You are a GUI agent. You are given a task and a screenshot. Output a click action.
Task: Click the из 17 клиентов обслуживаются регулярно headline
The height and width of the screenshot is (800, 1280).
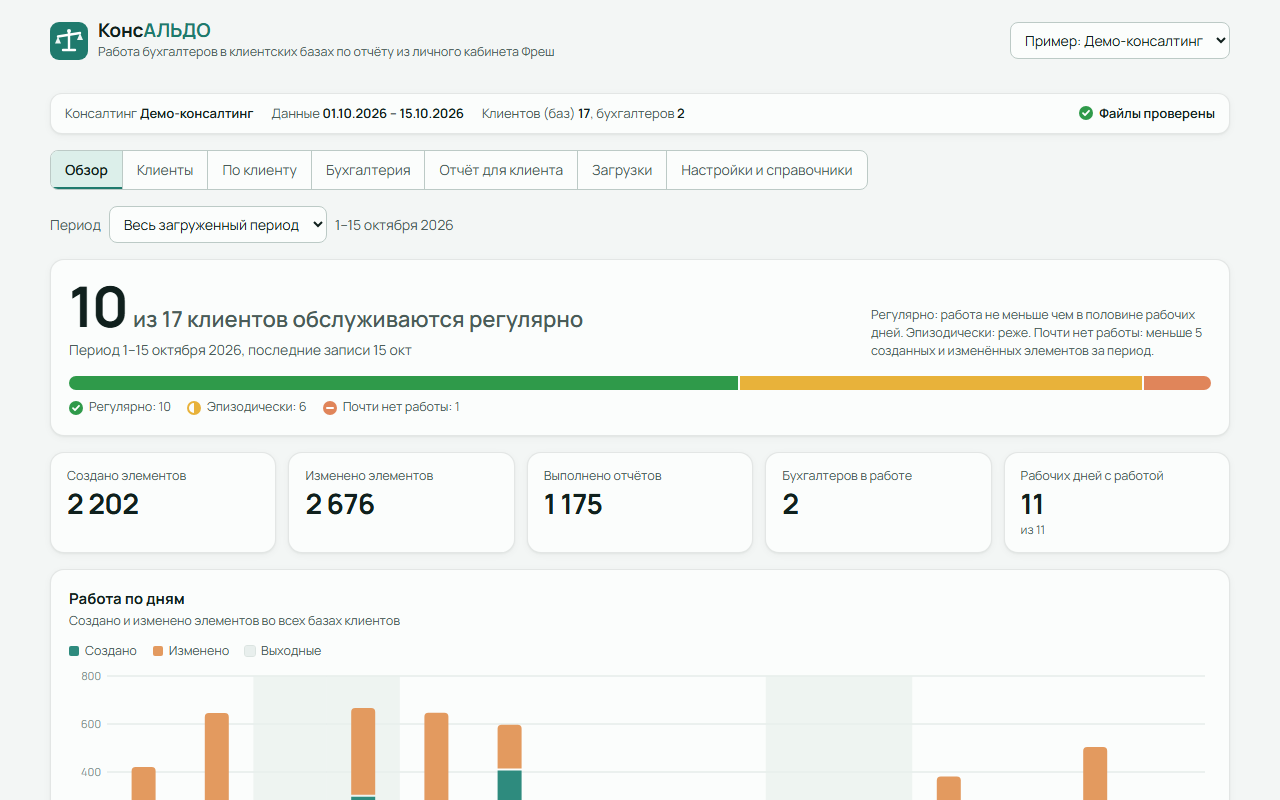click(x=358, y=320)
